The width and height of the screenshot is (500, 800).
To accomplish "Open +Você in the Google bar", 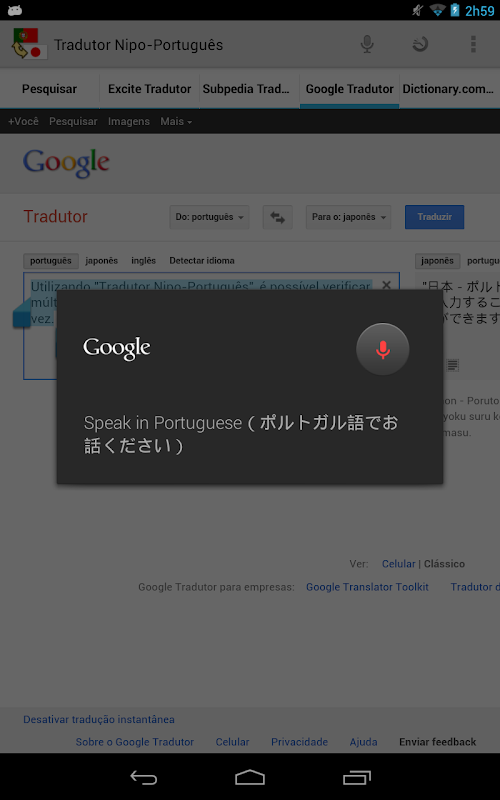I will (23, 121).
